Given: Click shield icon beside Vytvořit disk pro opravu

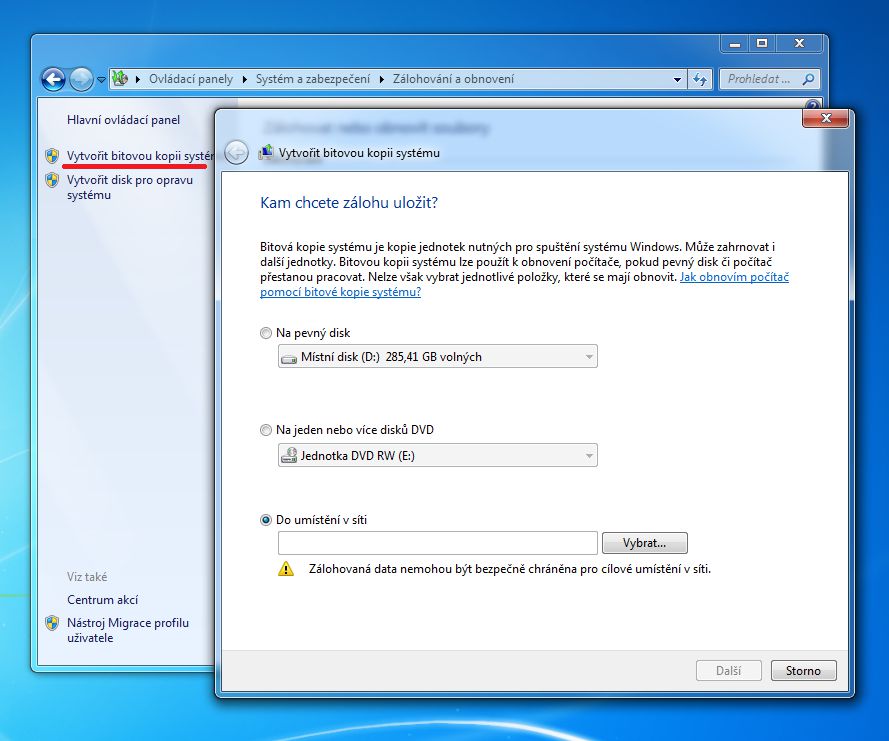Looking at the screenshot, I should pos(52,180).
